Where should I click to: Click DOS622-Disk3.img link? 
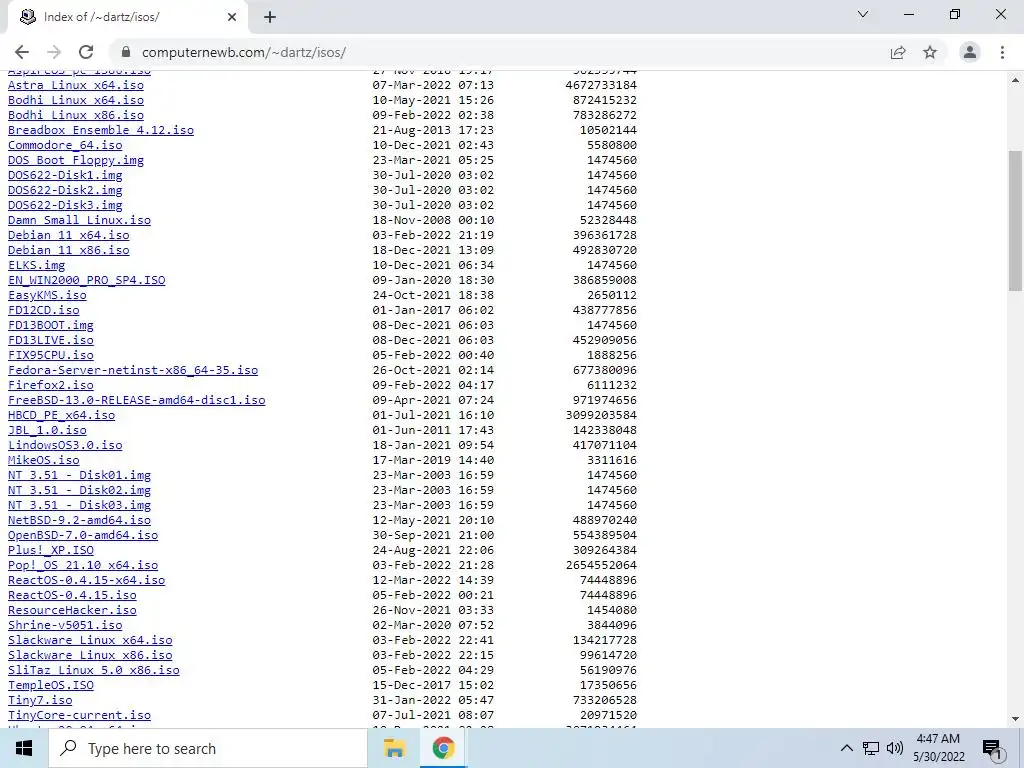point(65,205)
